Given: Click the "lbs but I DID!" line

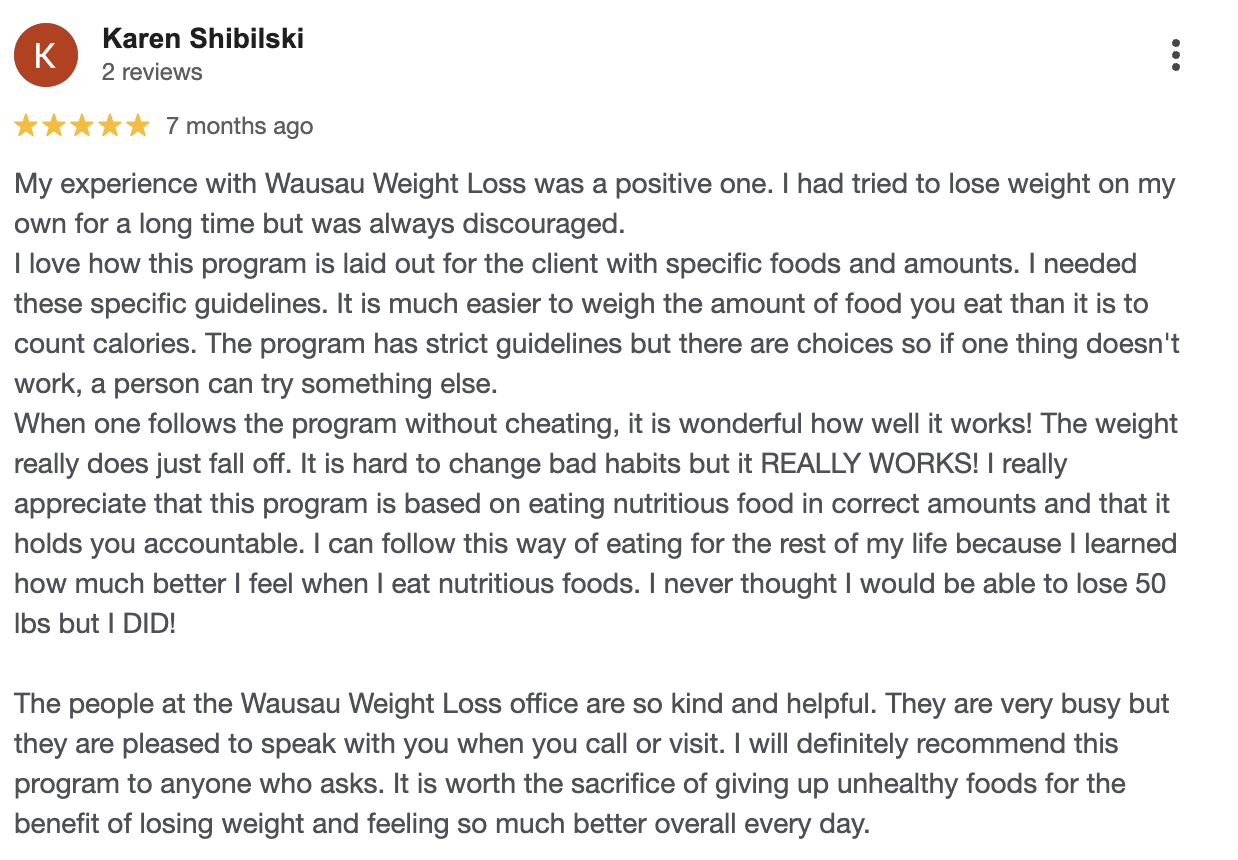Looking at the screenshot, I should click(95, 624).
